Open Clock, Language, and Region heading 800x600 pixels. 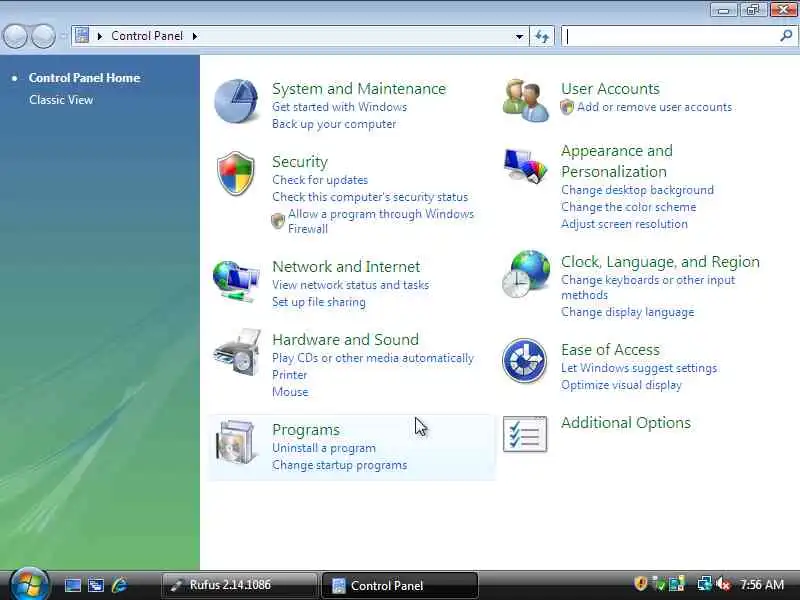pos(661,262)
